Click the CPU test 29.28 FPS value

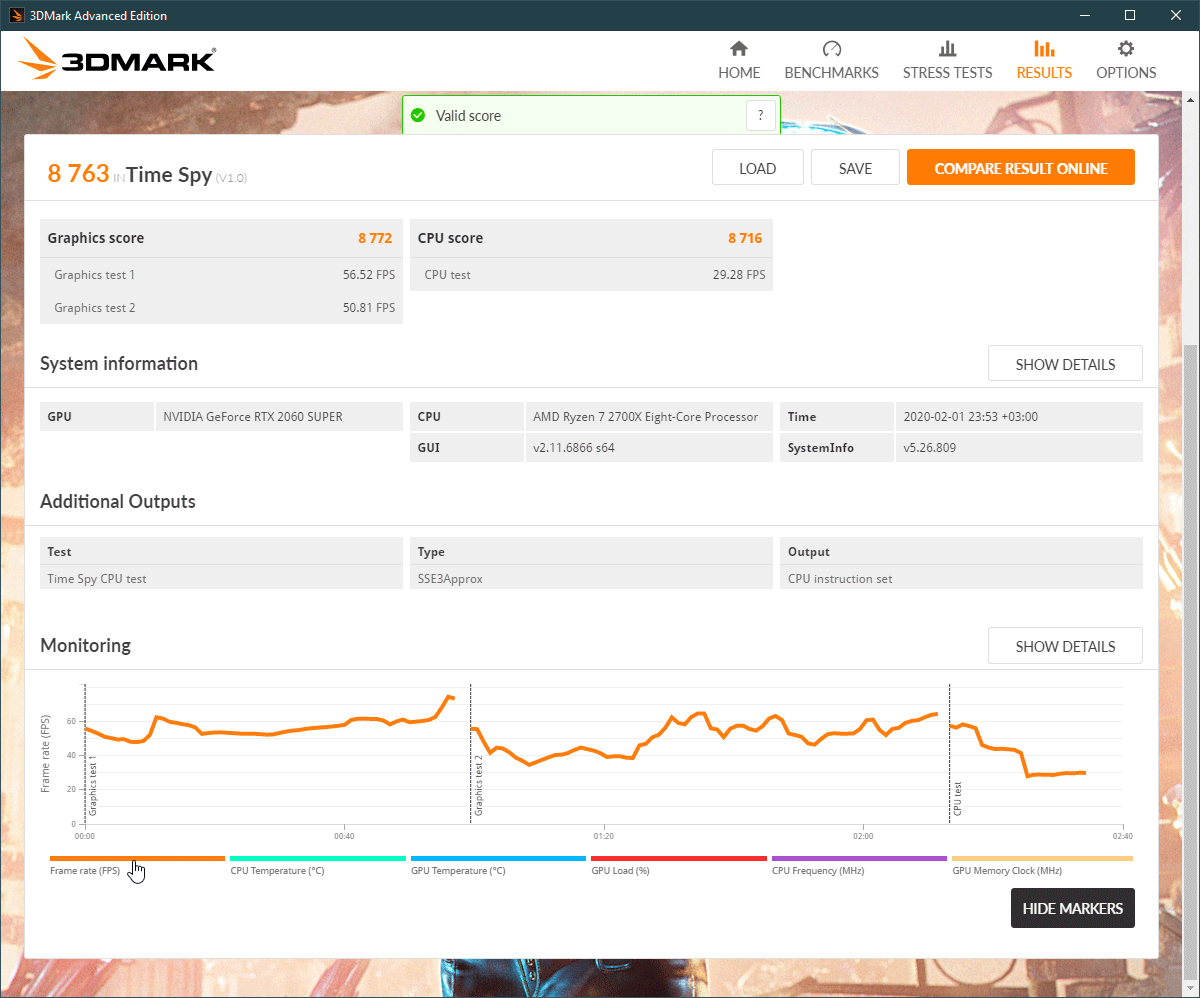(739, 274)
